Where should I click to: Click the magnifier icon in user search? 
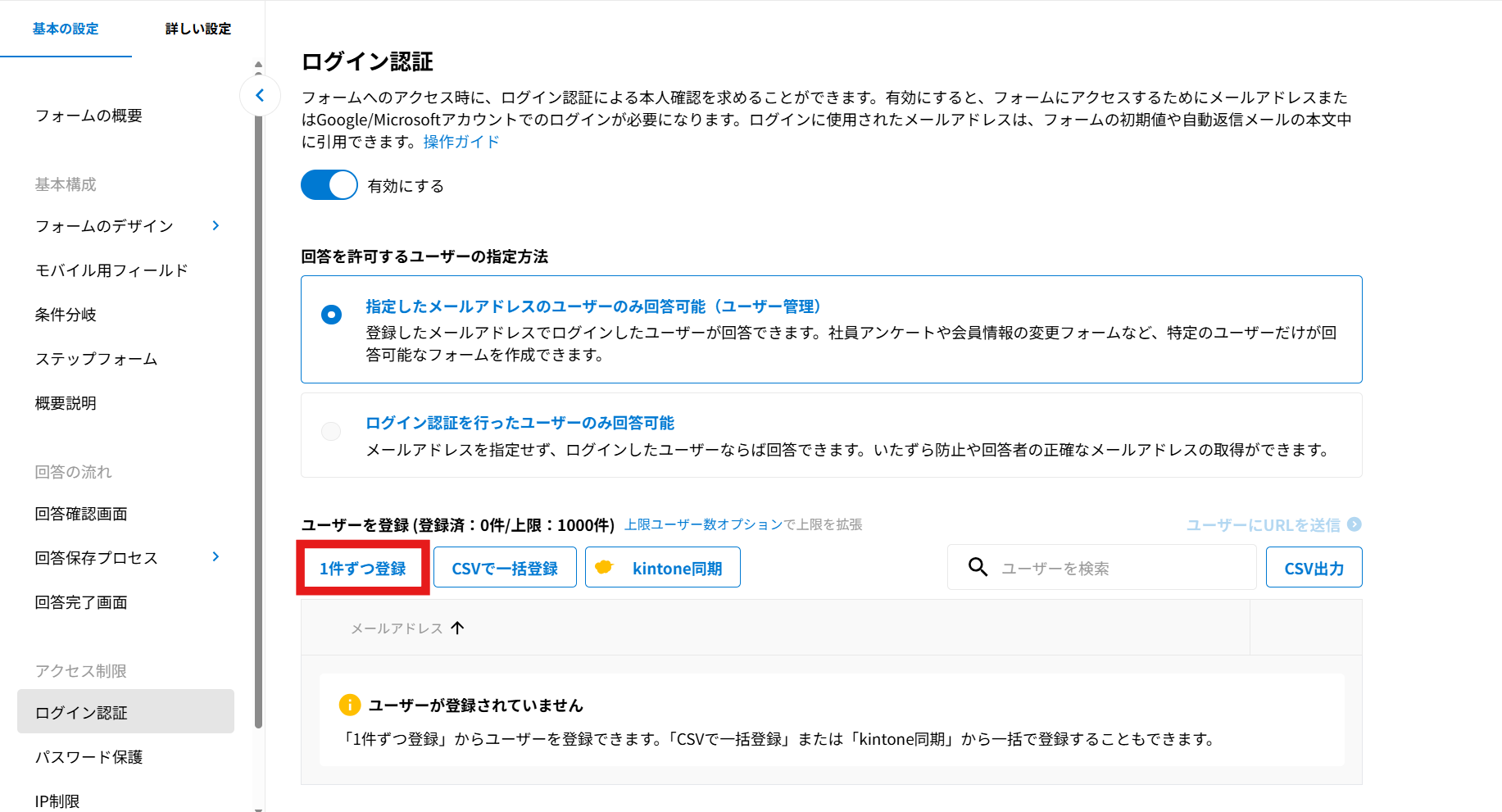click(x=978, y=567)
